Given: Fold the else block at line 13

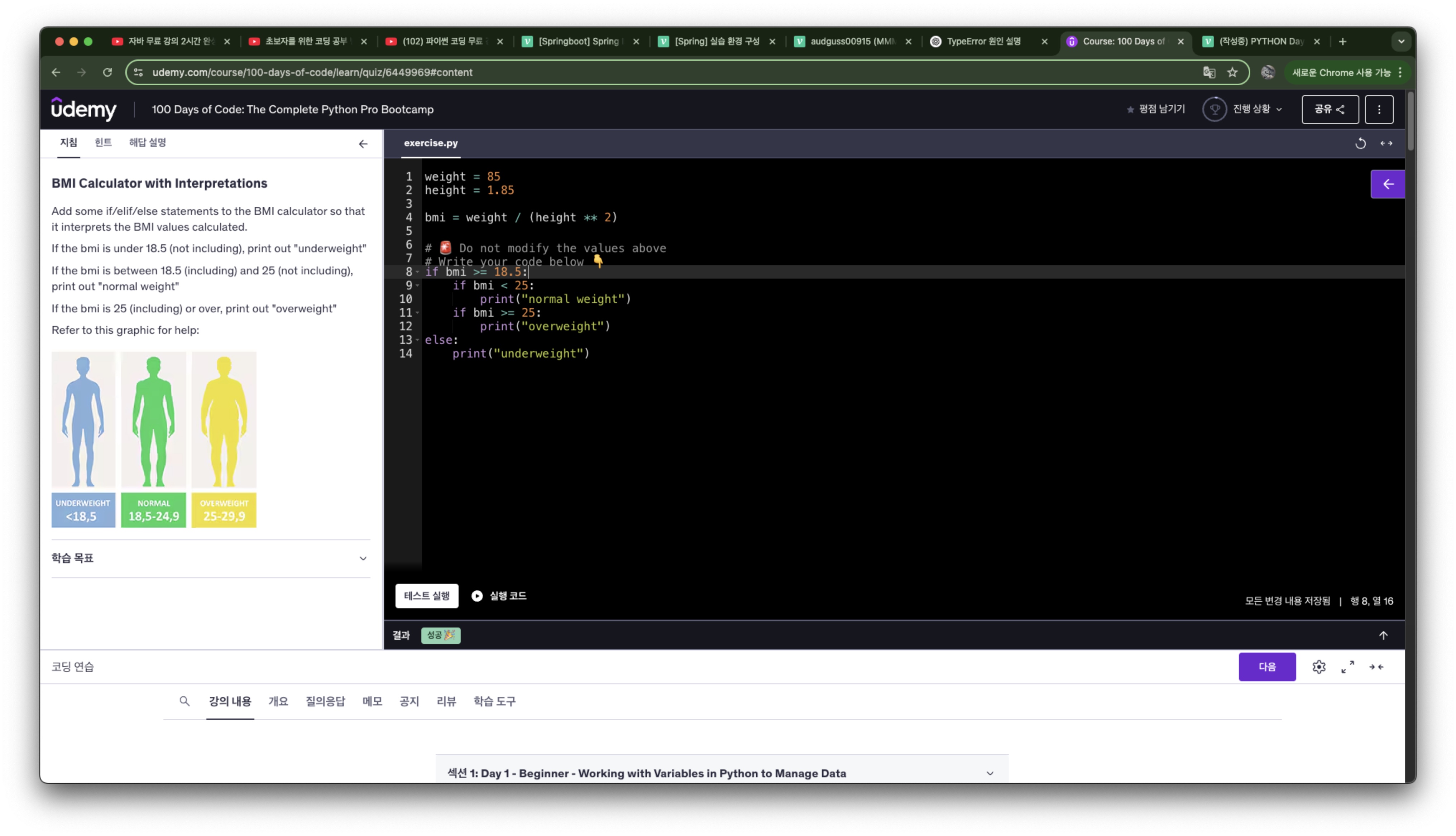Looking at the screenshot, I should (417, 340).
